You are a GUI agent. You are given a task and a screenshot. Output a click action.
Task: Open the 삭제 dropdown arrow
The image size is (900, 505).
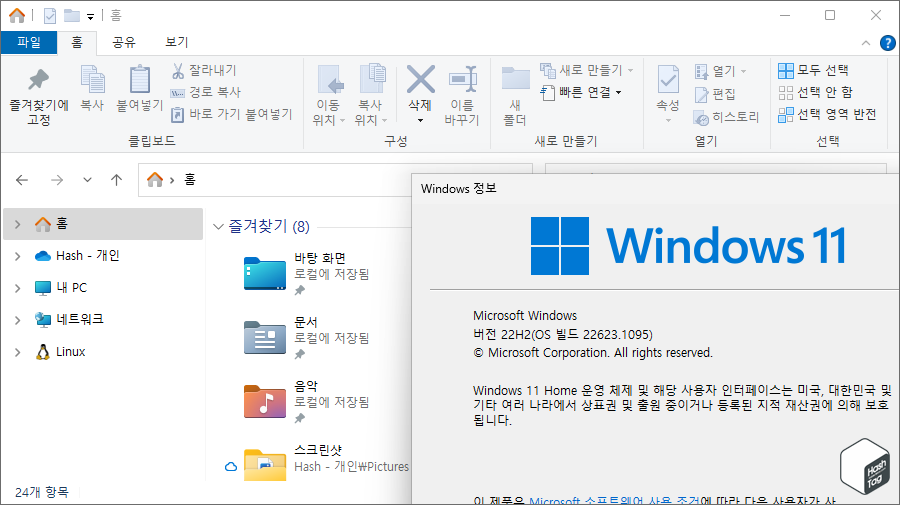tap(420, 121)
